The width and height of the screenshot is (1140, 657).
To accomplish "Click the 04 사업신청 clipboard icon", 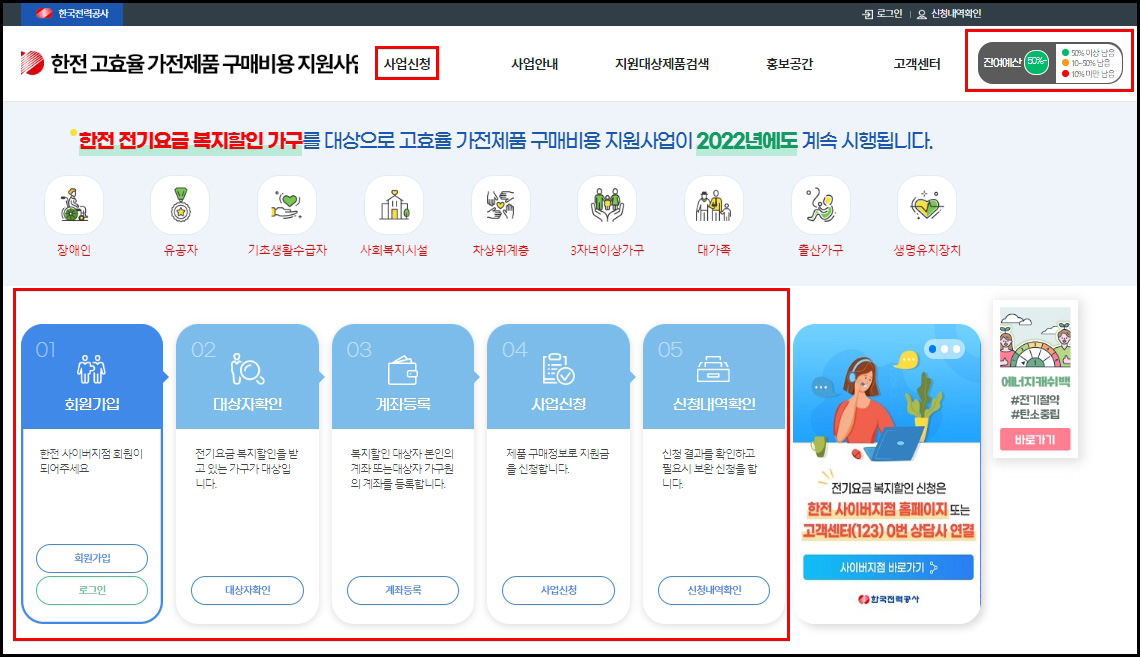I will [x=558, y=369].
